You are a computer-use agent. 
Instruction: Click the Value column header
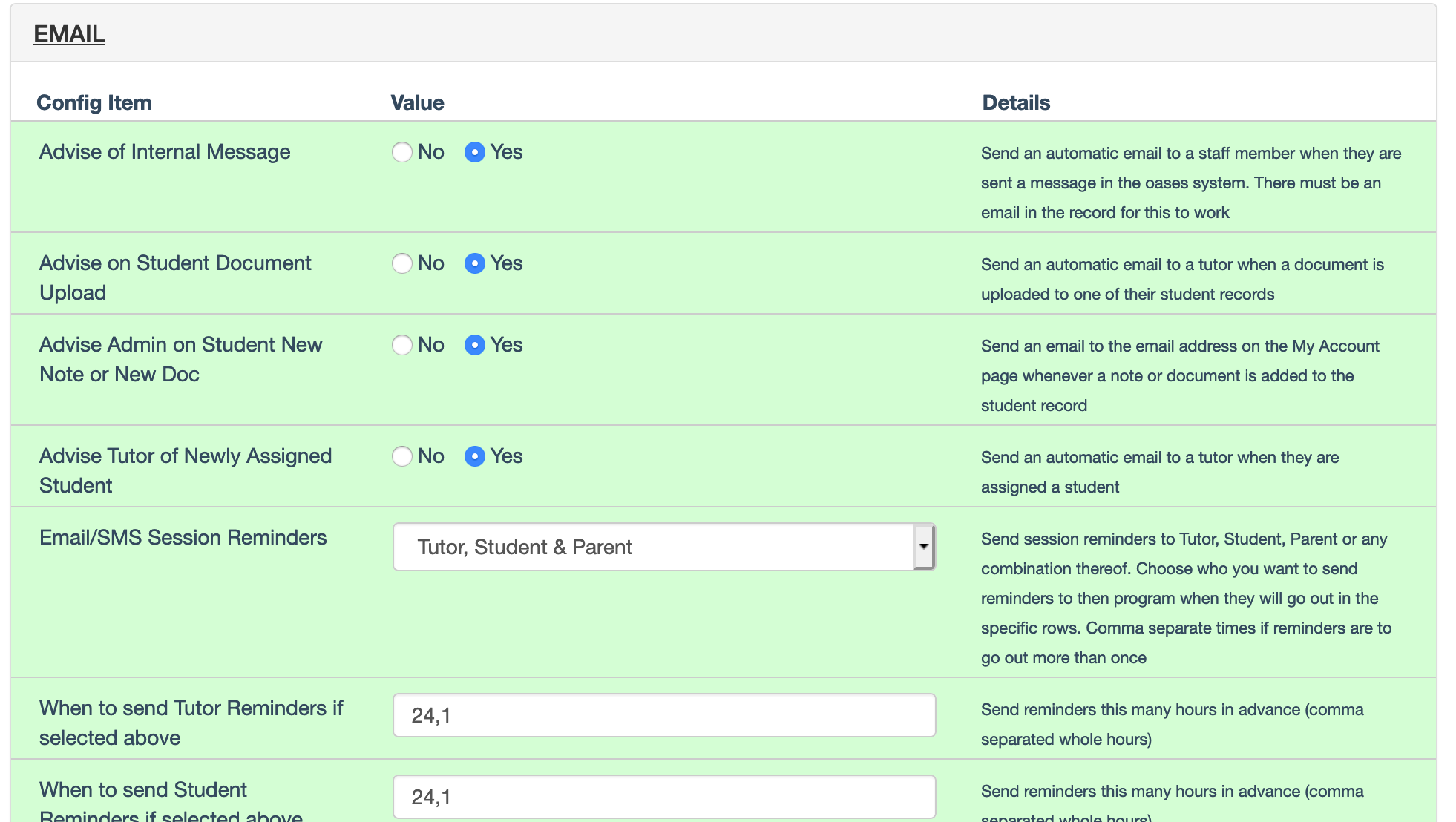417,102
